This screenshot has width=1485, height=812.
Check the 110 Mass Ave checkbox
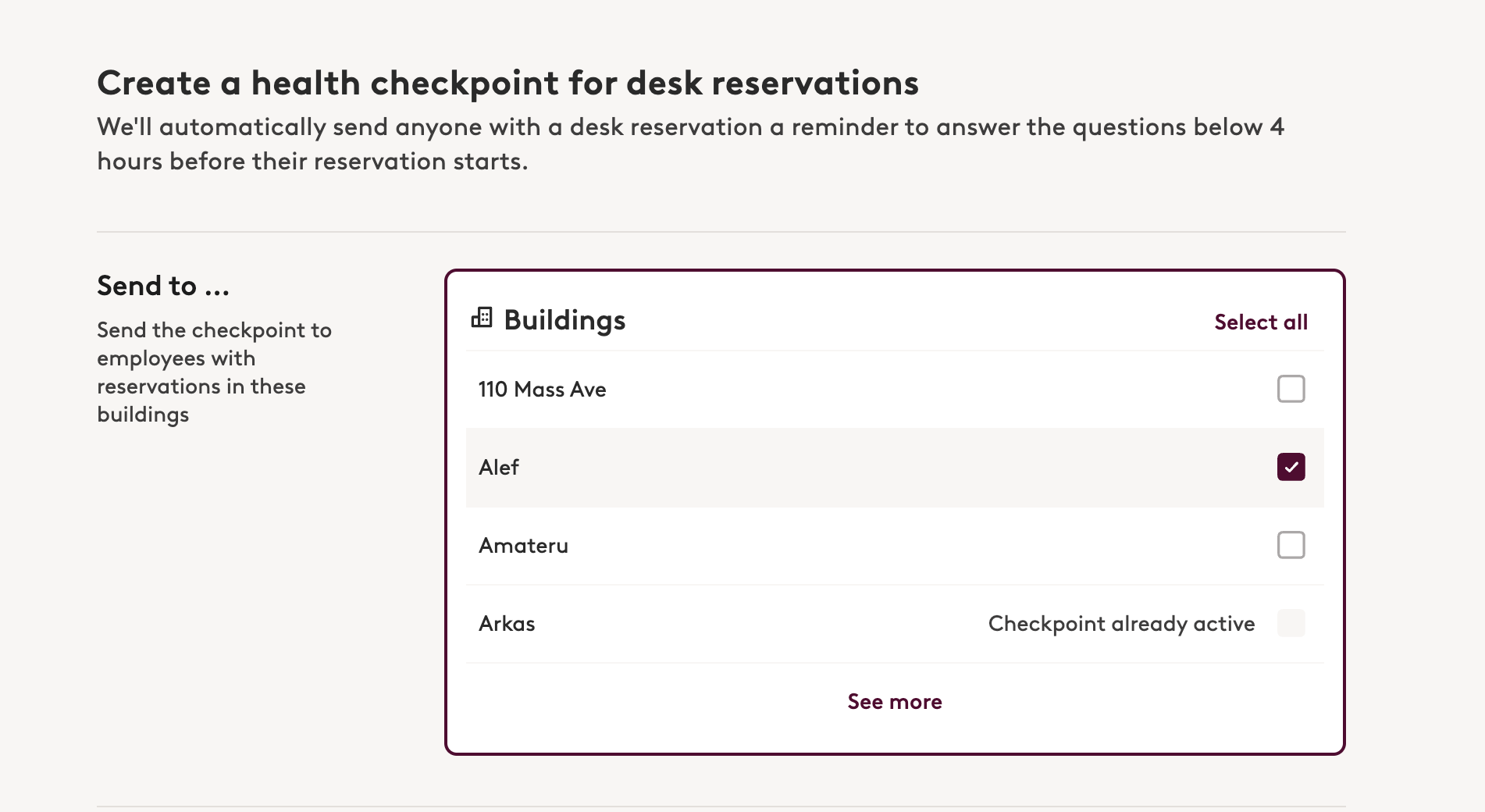pyautogui.click(x=1291, y=389)
